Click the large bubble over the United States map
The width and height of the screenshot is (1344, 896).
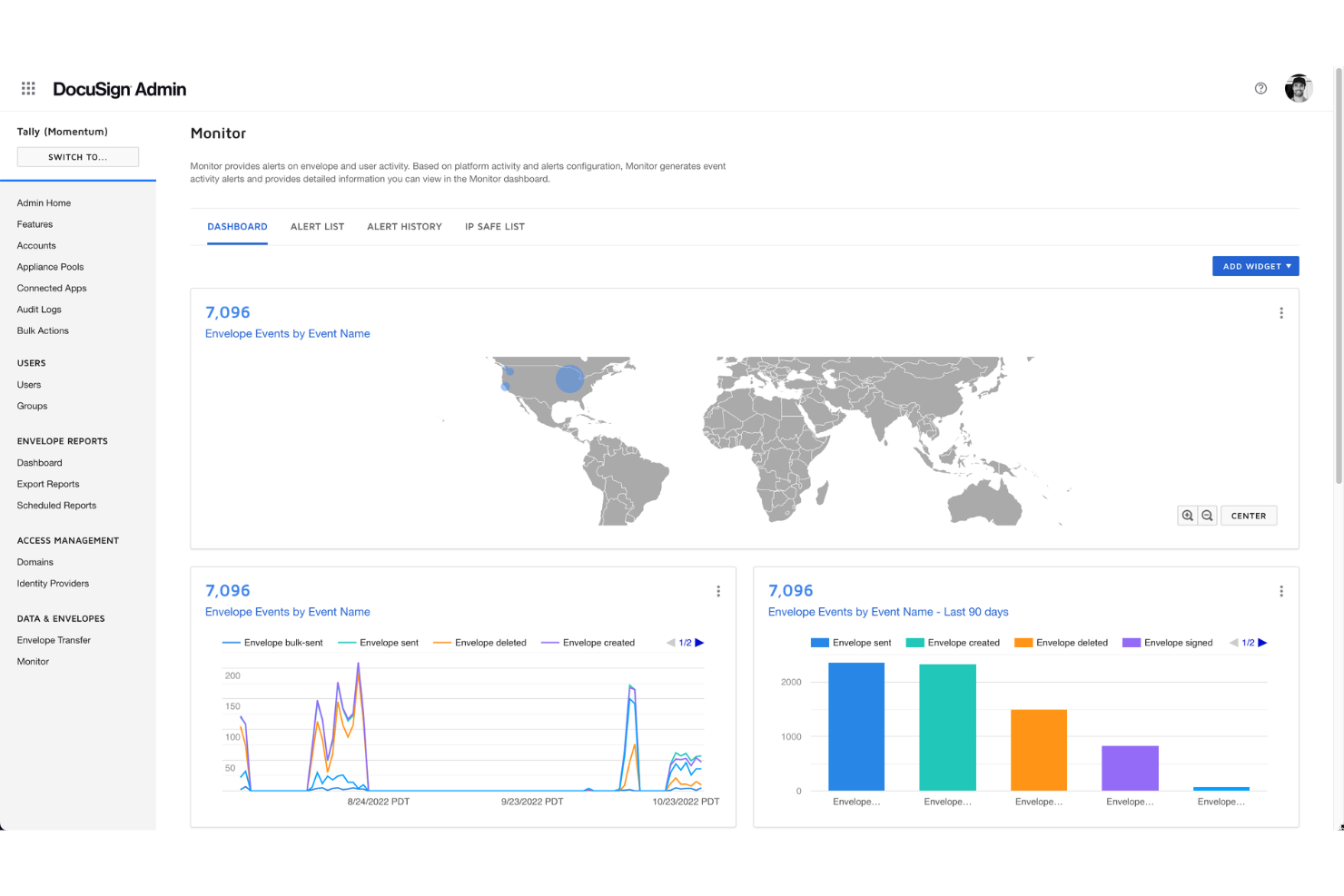pos(568,379)
